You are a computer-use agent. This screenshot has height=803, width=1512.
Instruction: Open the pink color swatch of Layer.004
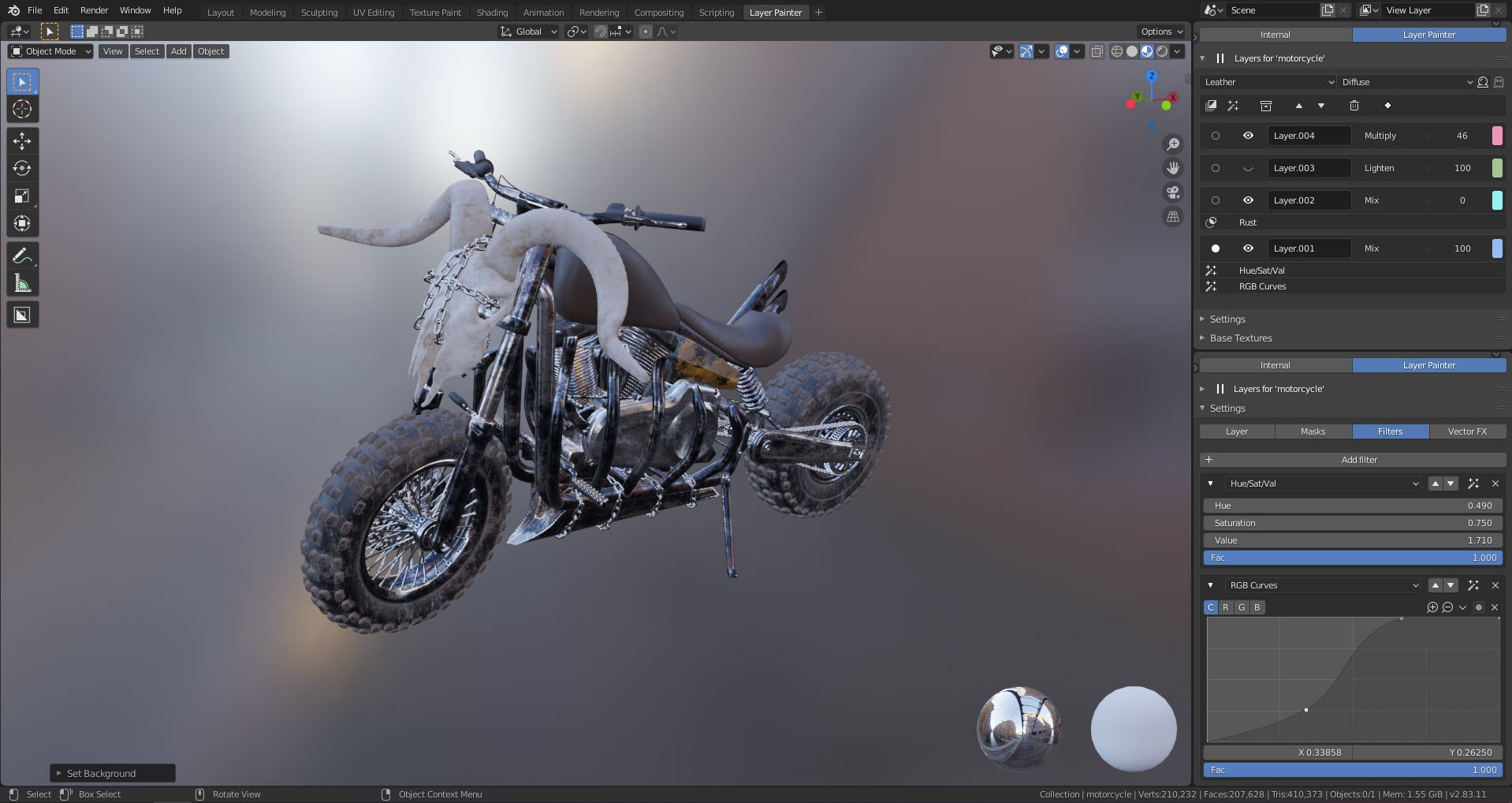click(1499, 136)
